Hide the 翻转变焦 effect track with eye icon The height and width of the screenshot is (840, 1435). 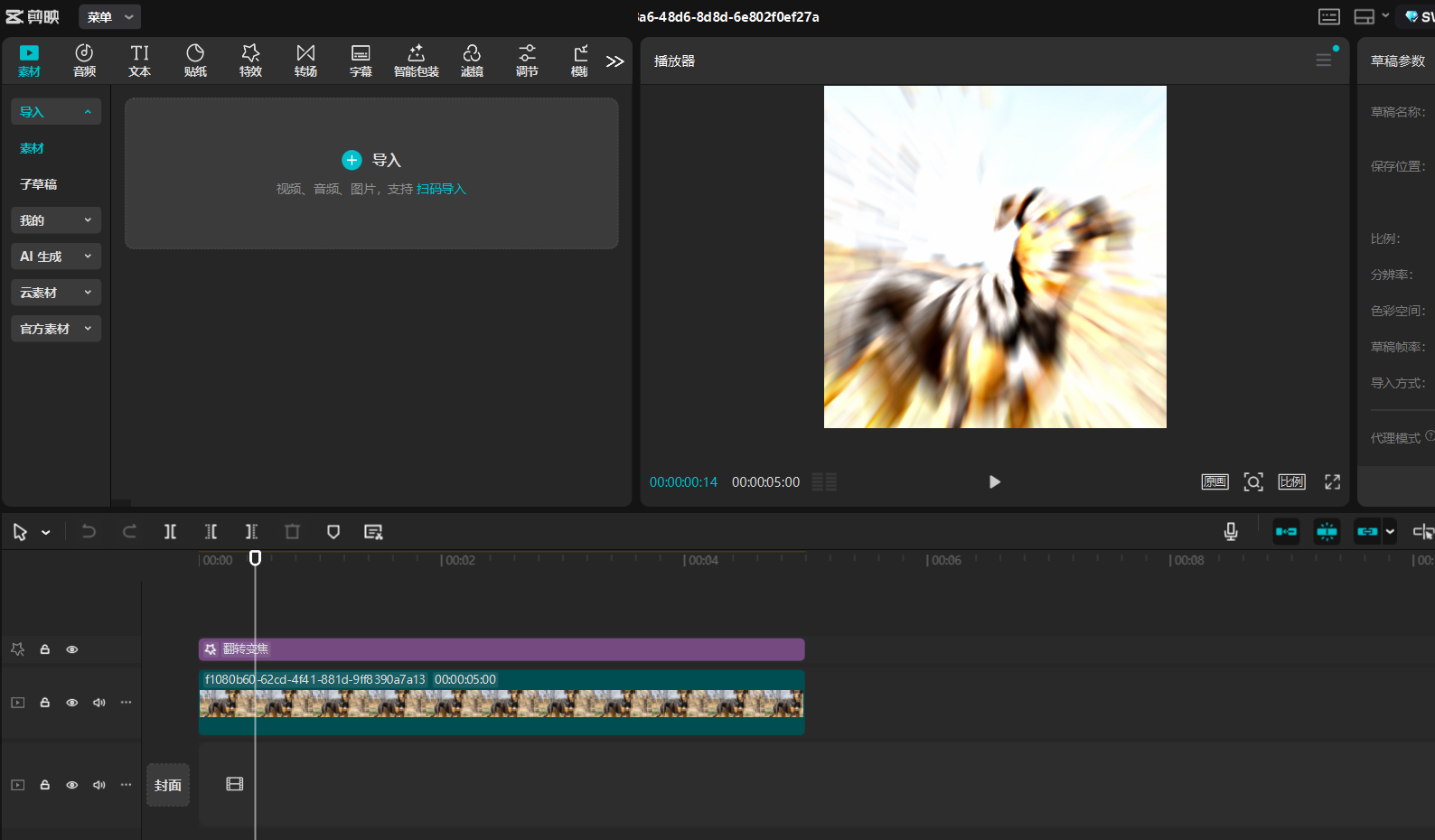pyautogui.click(x=72, y=649)
